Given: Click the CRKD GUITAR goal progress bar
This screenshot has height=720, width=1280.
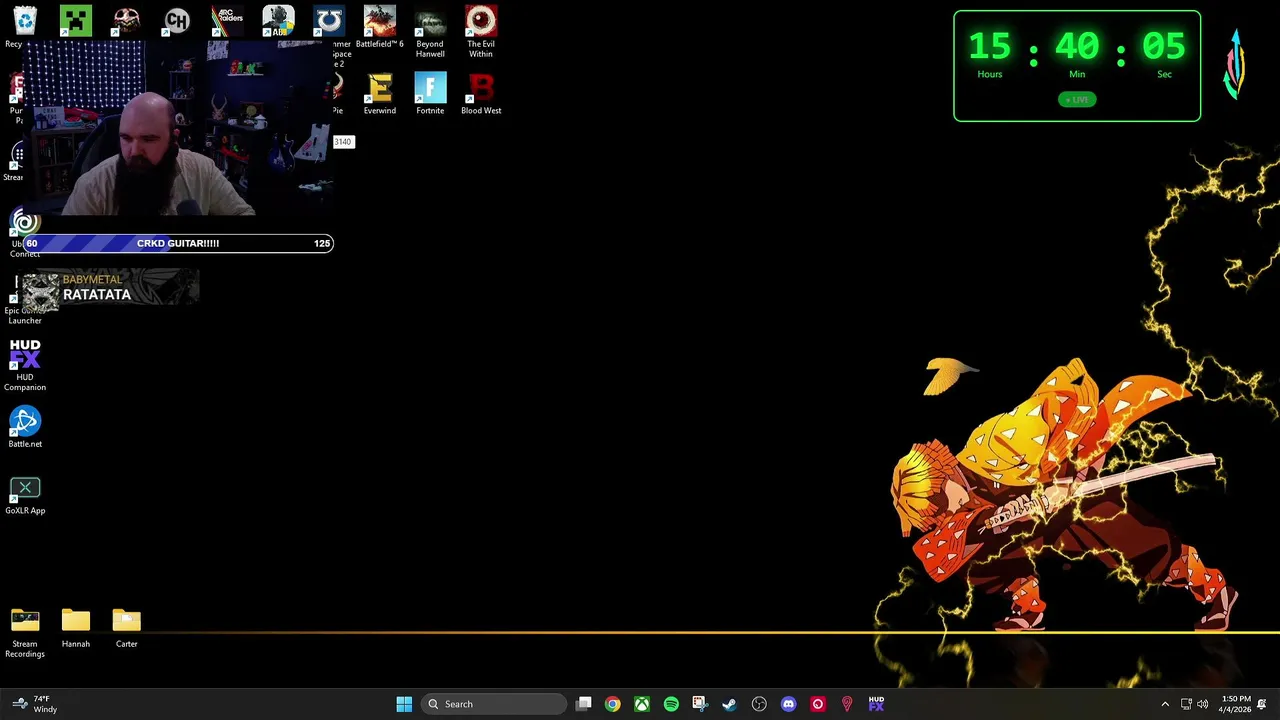Looking at the screenshot, I should tap(178, 243).
